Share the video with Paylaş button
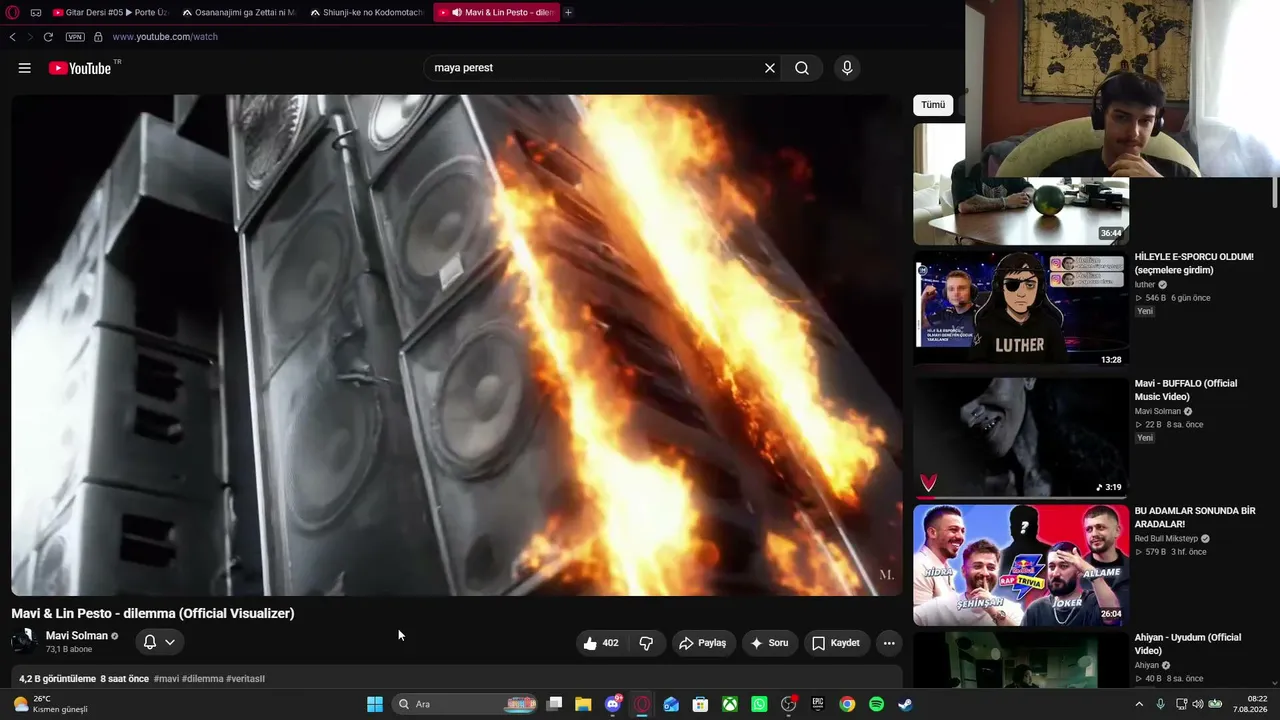This screenshot has width=1280, height=720. [x=703, y=643]
